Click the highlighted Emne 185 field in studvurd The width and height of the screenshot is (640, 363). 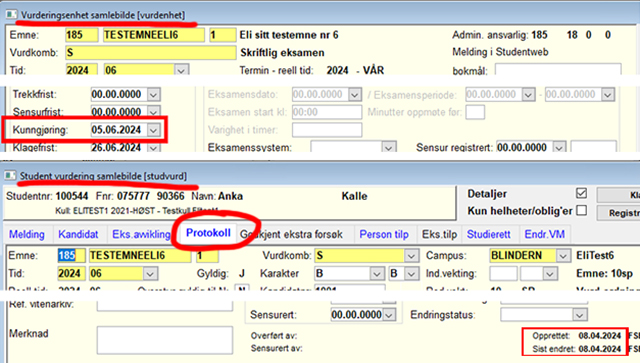[x=71, y=256]
